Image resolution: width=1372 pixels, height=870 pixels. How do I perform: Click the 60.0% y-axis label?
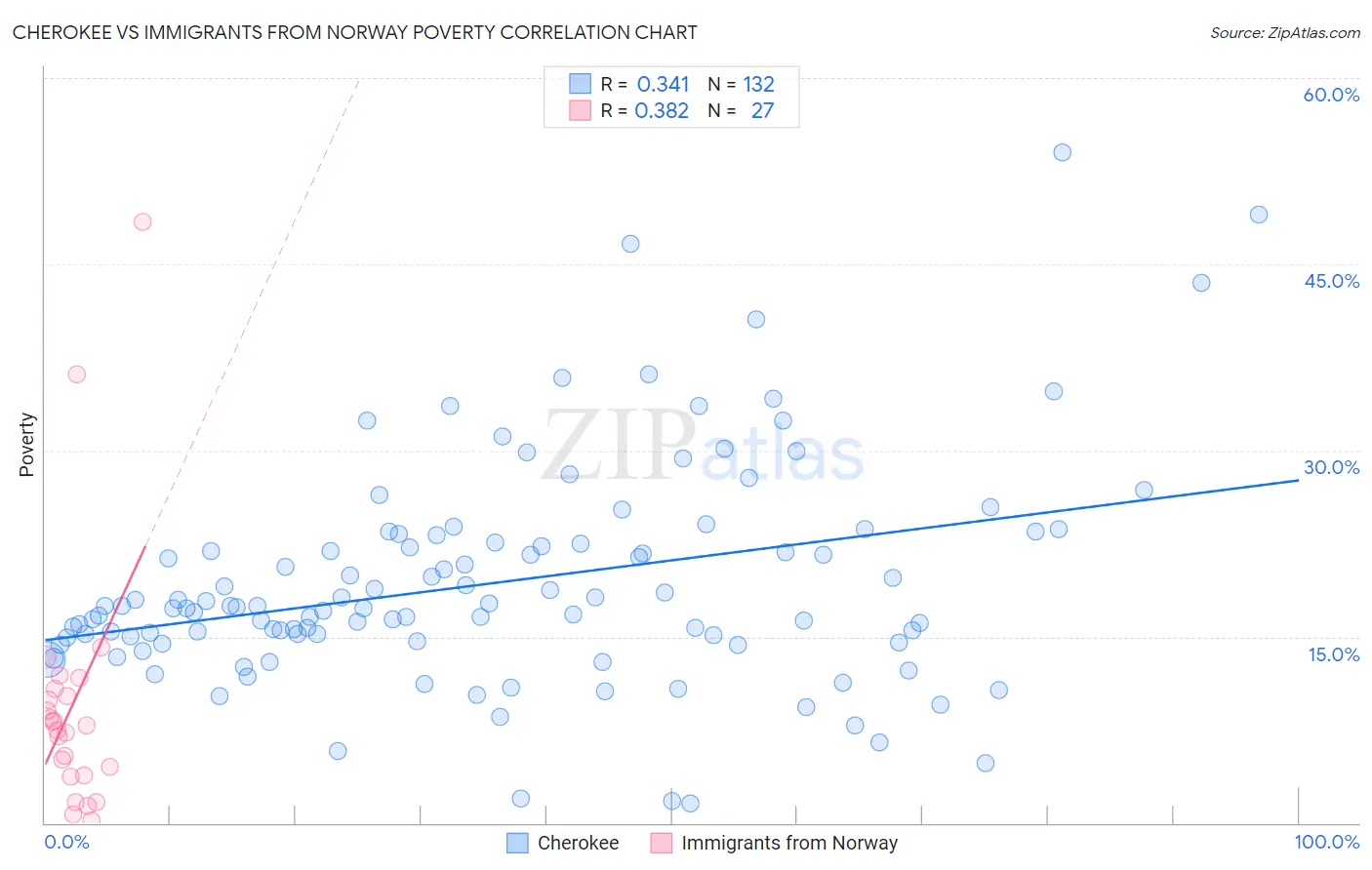coord(1331,95)
